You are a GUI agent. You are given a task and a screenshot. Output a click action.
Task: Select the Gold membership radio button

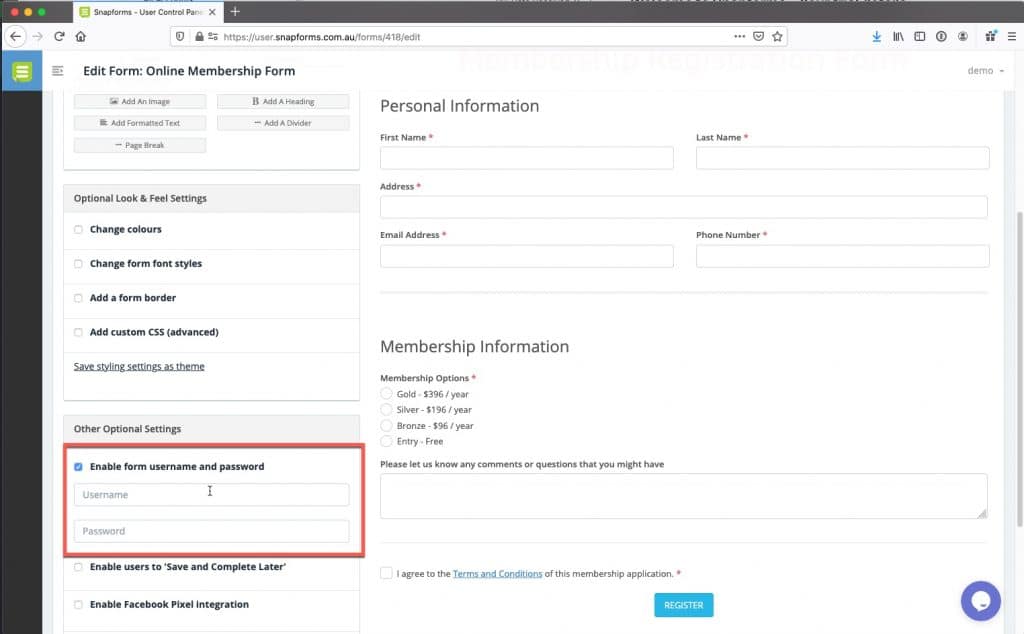click(386, 394)
